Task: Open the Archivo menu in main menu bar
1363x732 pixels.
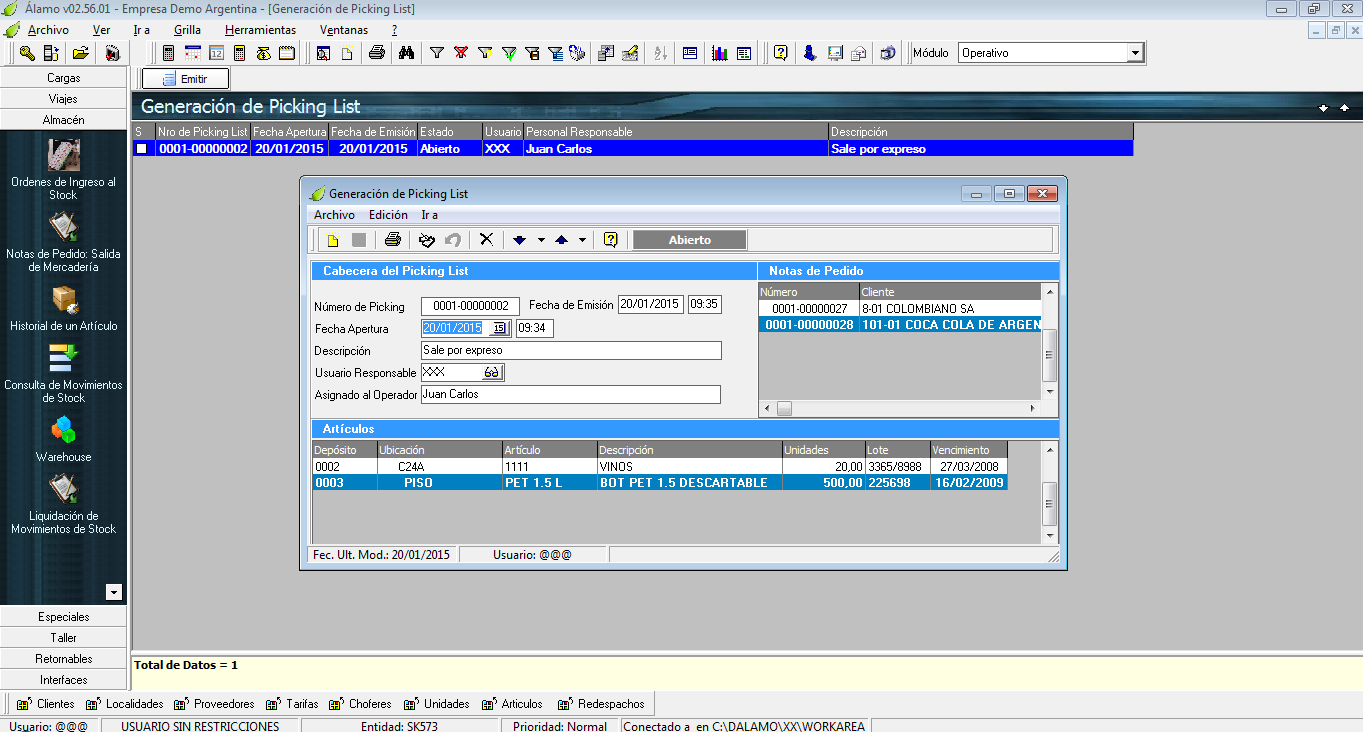Action: [x=48, y=30]
